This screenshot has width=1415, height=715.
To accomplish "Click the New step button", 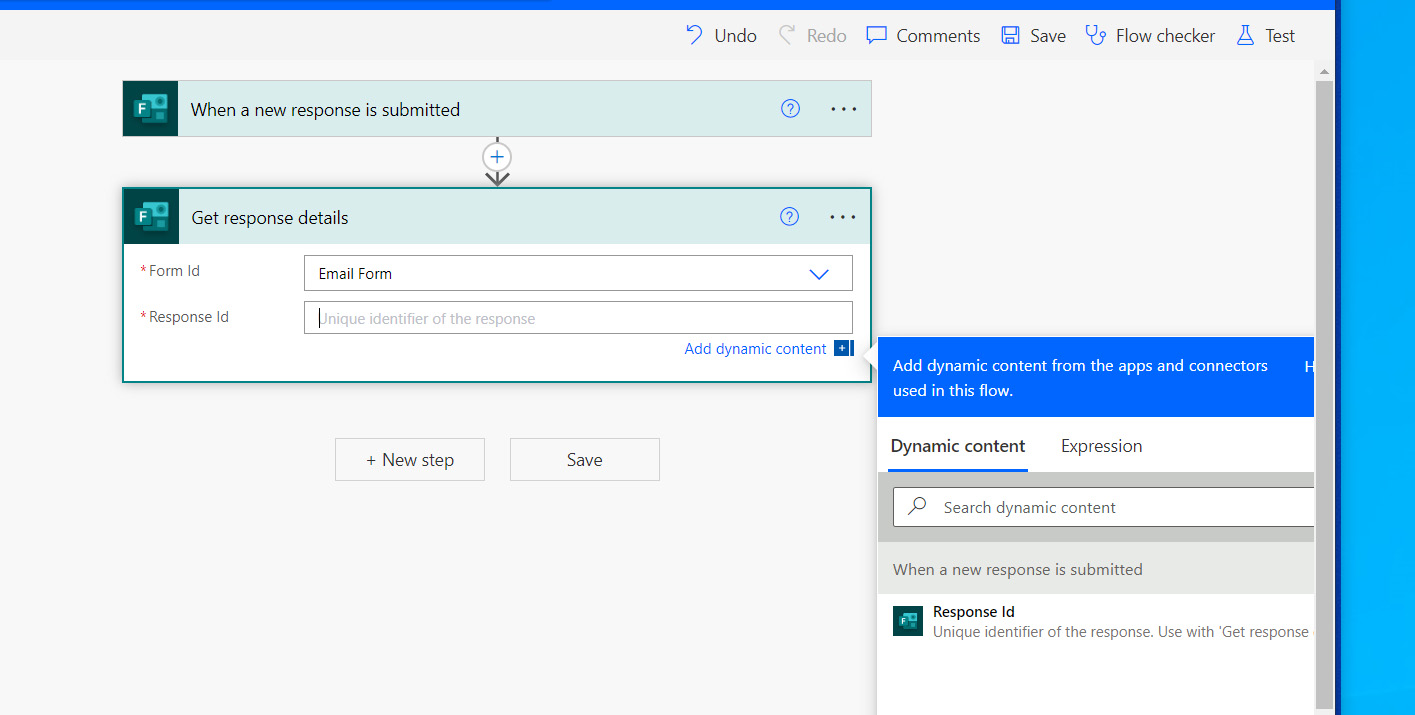I will tap(410, 460).
